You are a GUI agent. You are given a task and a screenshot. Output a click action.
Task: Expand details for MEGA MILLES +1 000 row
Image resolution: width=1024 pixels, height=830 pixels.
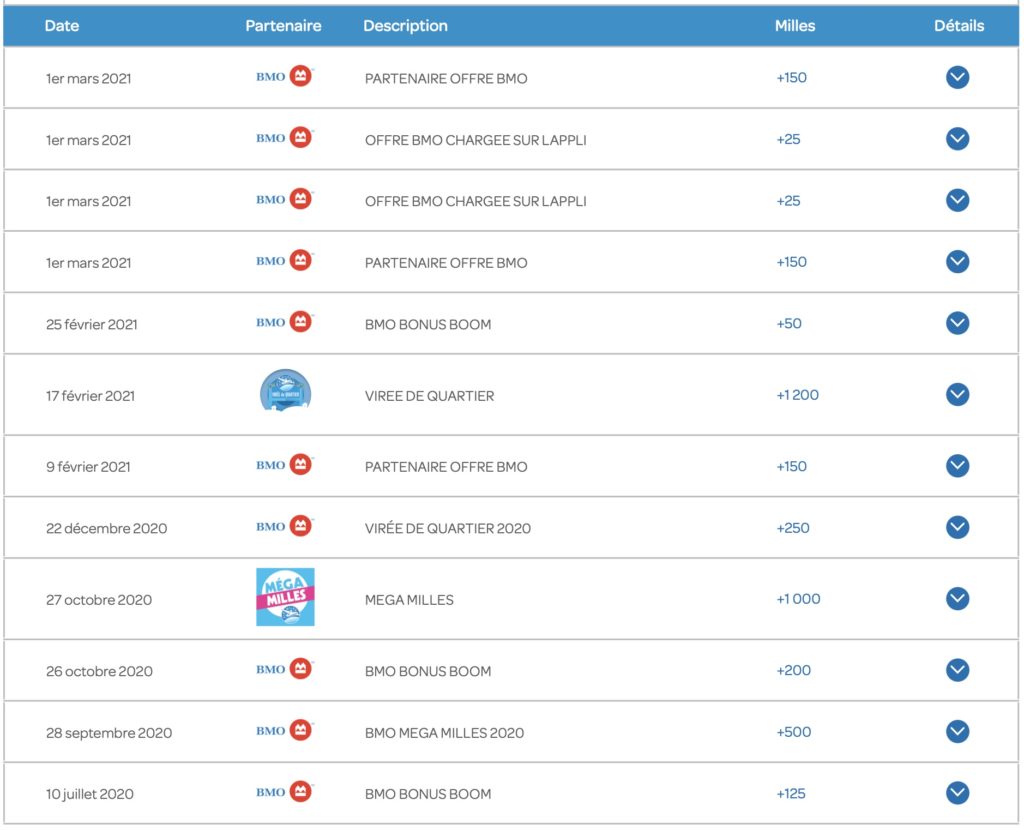(x=957, y=599)
